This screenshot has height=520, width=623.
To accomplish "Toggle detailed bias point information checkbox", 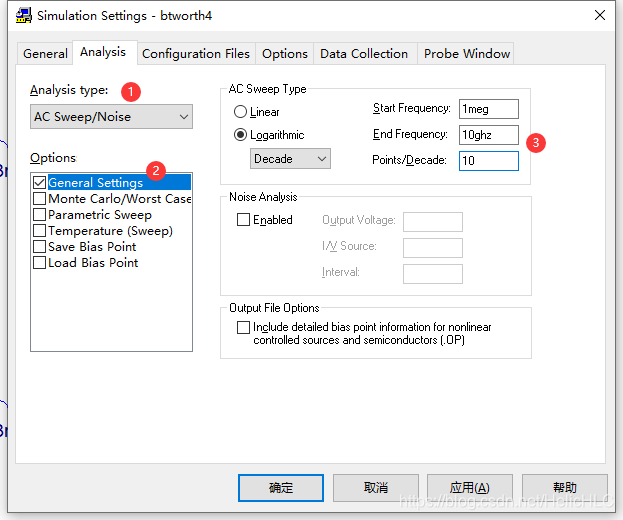I will pos(243,327).
